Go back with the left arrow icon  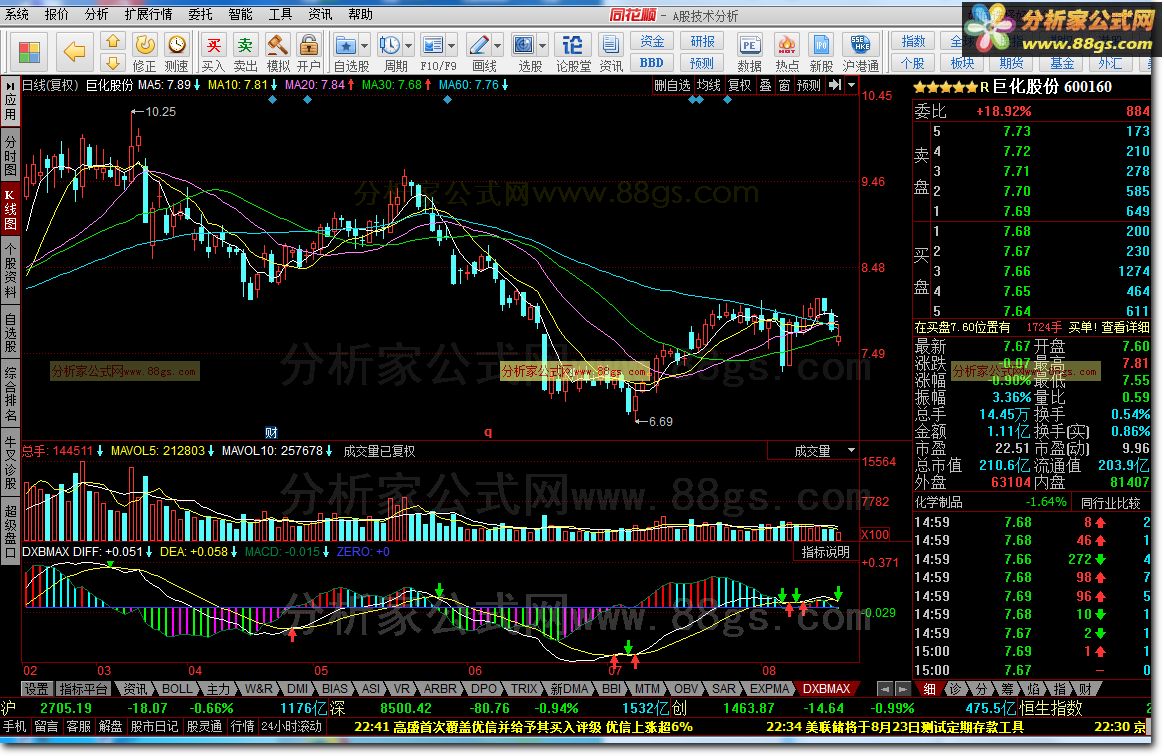click(x=74, y=51)
